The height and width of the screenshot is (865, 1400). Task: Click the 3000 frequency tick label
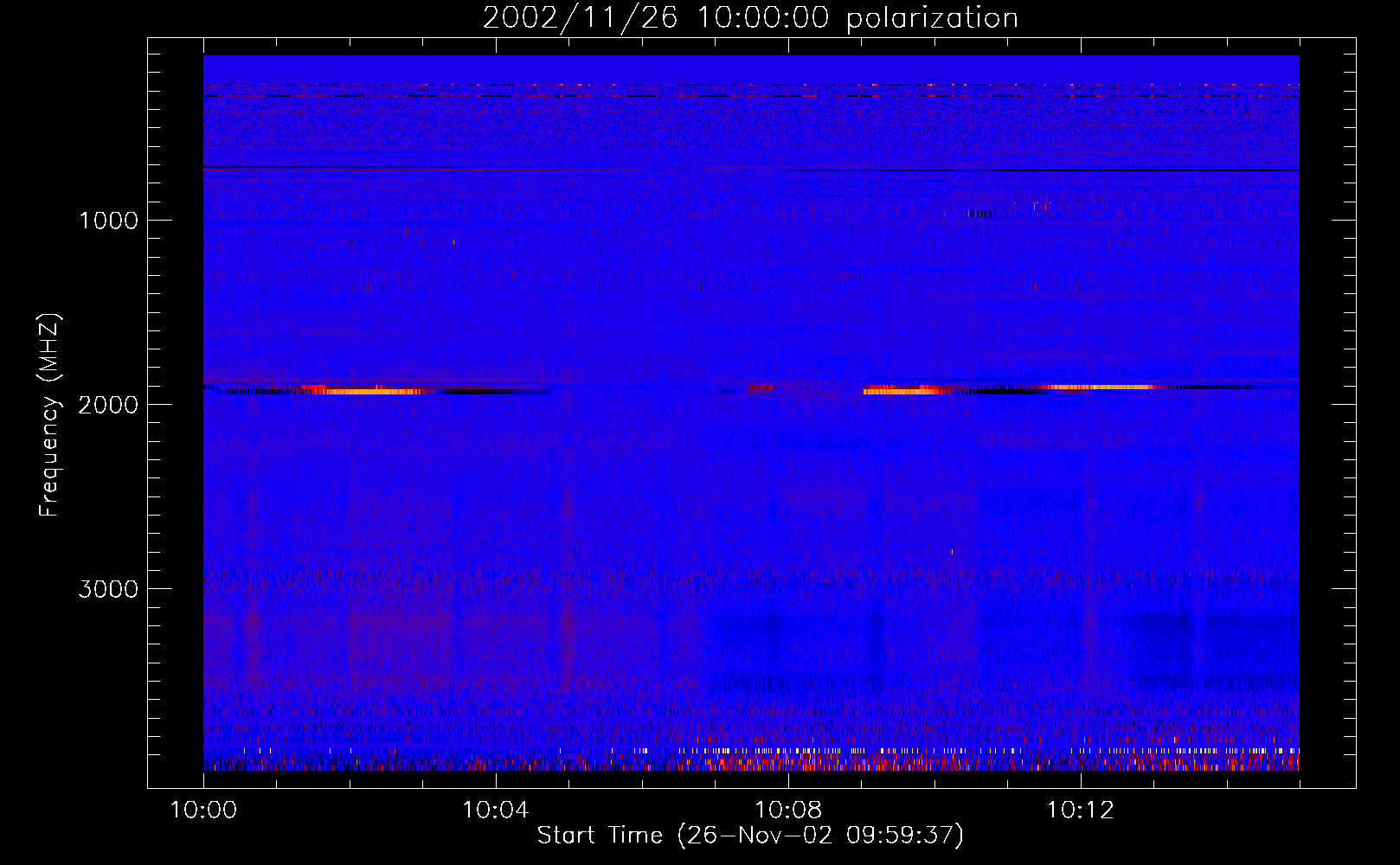click(x=108, y=589)
